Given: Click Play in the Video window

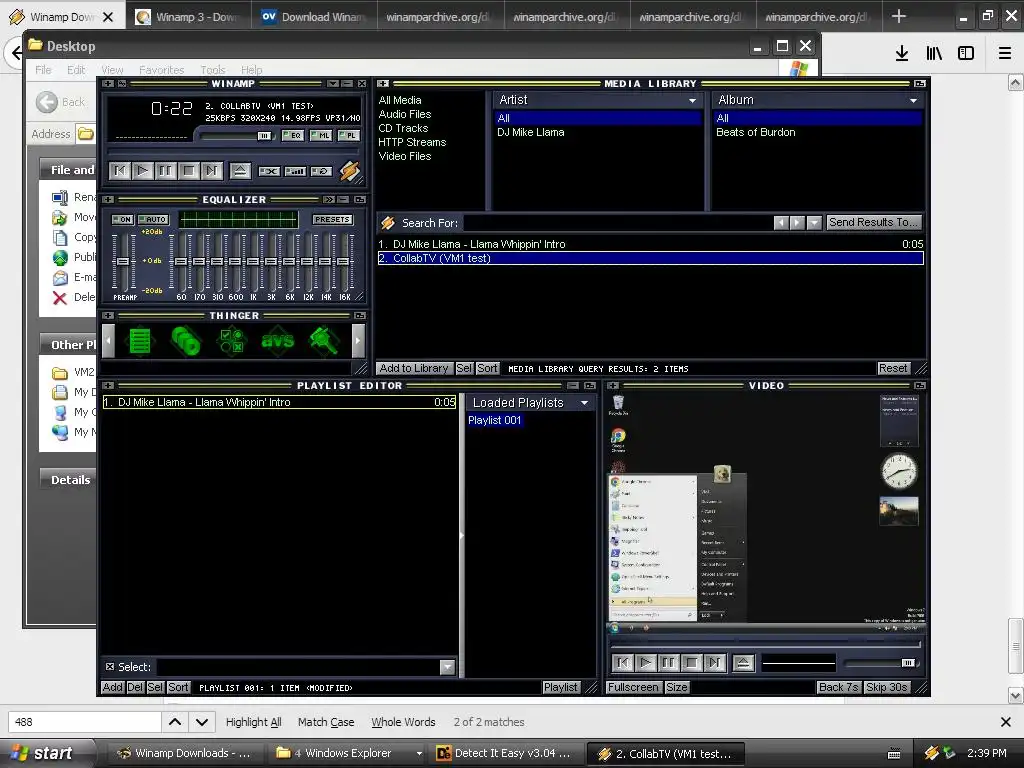Looking at the screenshot, I should pyautogui.click(x=645, y=663).
